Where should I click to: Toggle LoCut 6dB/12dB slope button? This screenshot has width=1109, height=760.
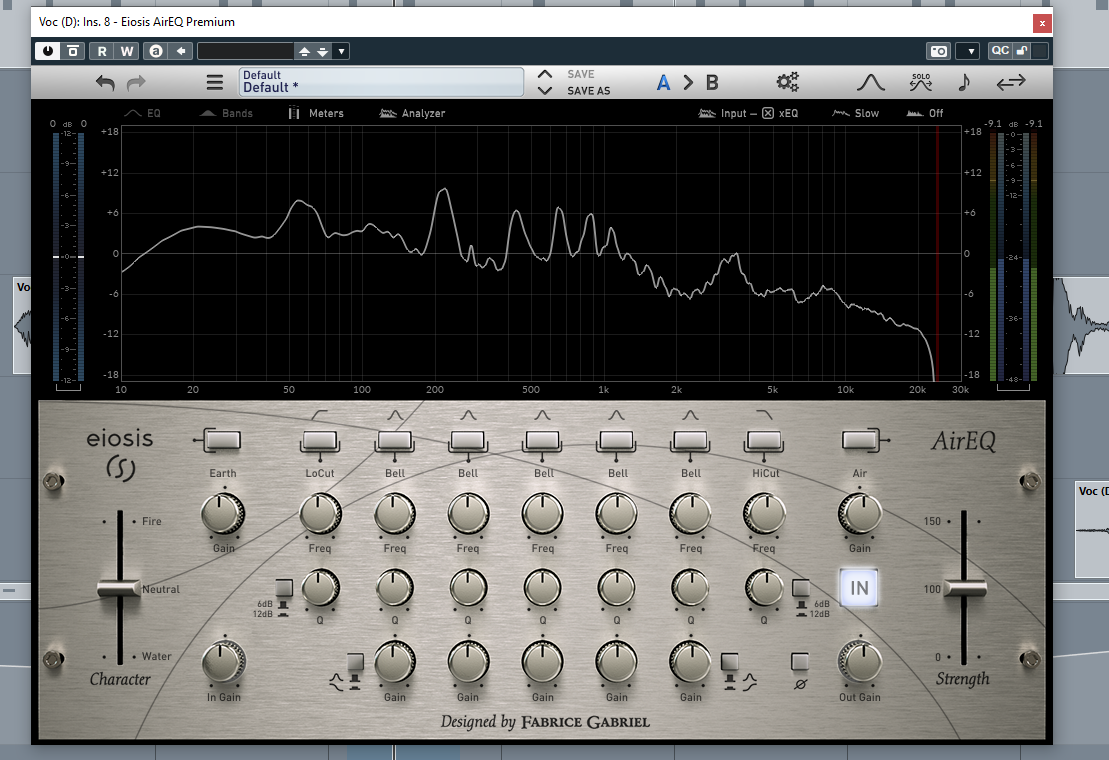coord(284,588)
